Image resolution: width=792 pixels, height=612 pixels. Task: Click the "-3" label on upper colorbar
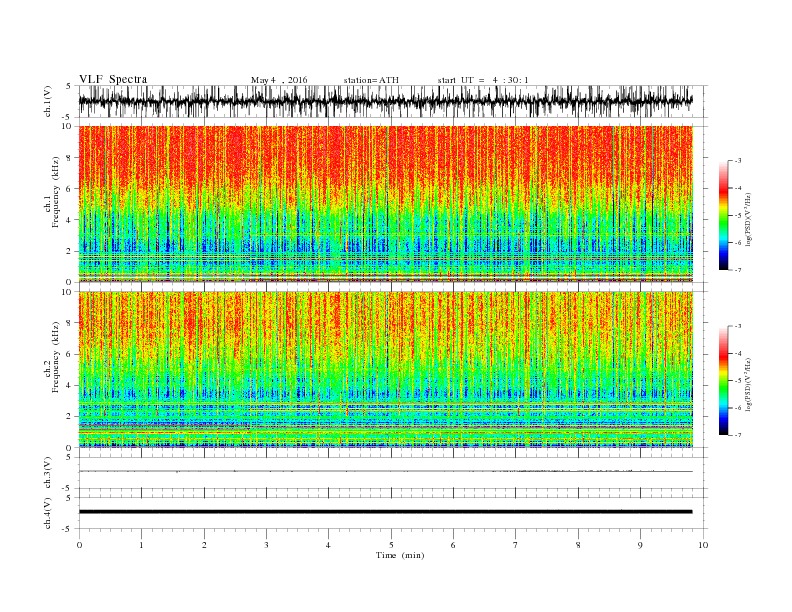(x=738, y=161)
